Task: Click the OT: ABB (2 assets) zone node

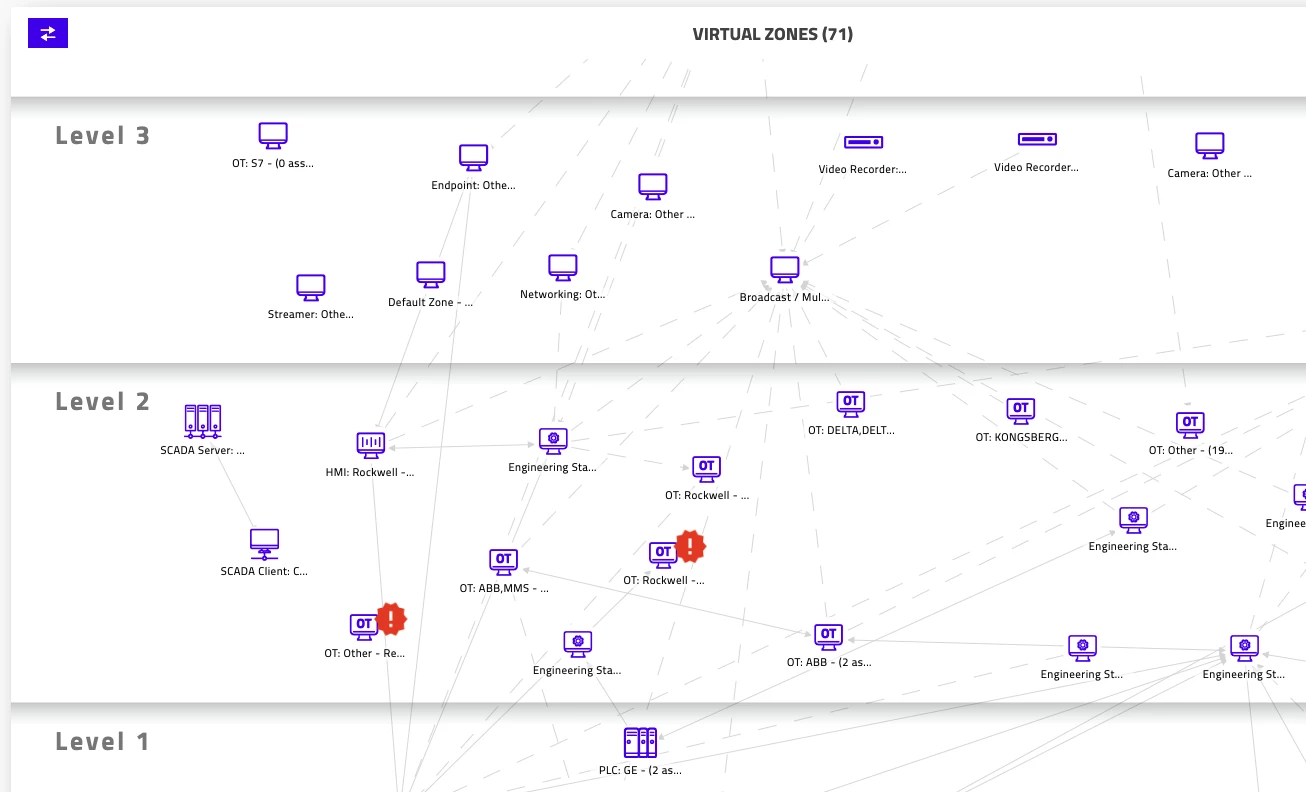Action: coord(828,635)
